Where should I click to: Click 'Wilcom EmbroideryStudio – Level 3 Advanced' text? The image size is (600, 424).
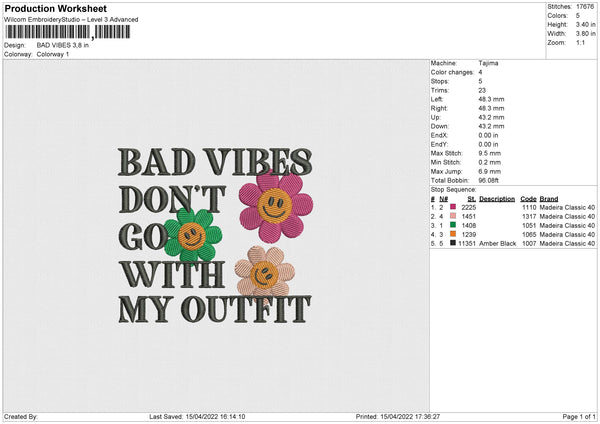pyautogui.click(x=71, y=20)
